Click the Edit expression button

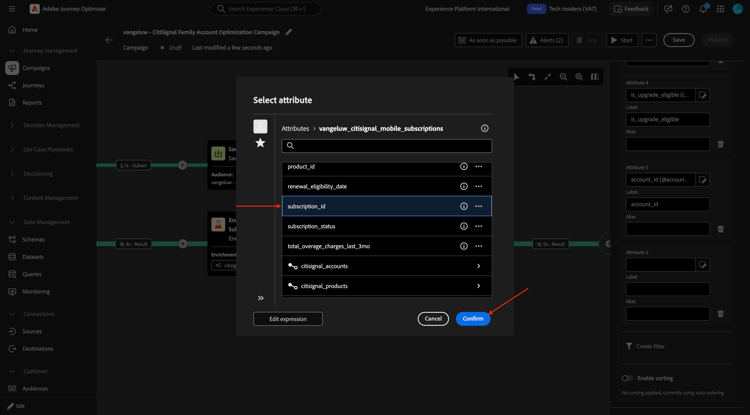point(288,319)
